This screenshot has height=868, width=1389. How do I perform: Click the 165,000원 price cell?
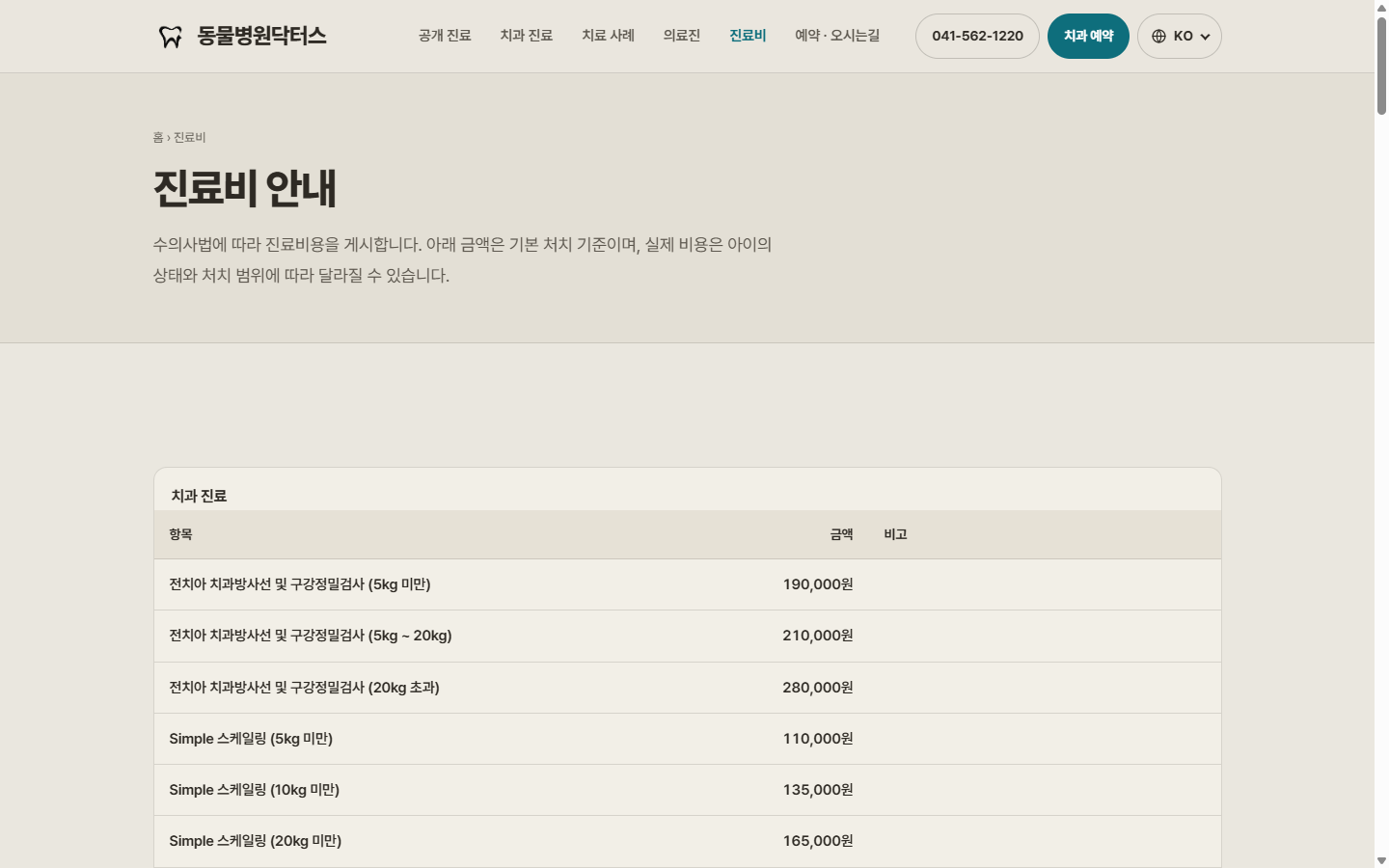pos(818,841)
